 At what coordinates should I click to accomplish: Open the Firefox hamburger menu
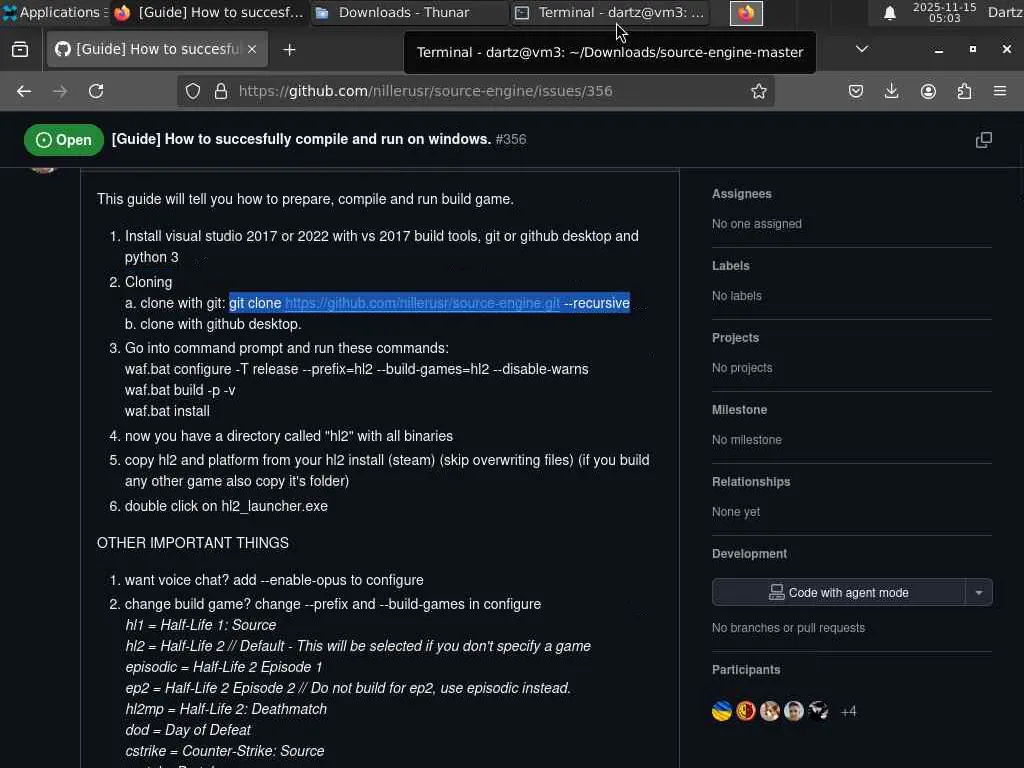[1000, 91]
